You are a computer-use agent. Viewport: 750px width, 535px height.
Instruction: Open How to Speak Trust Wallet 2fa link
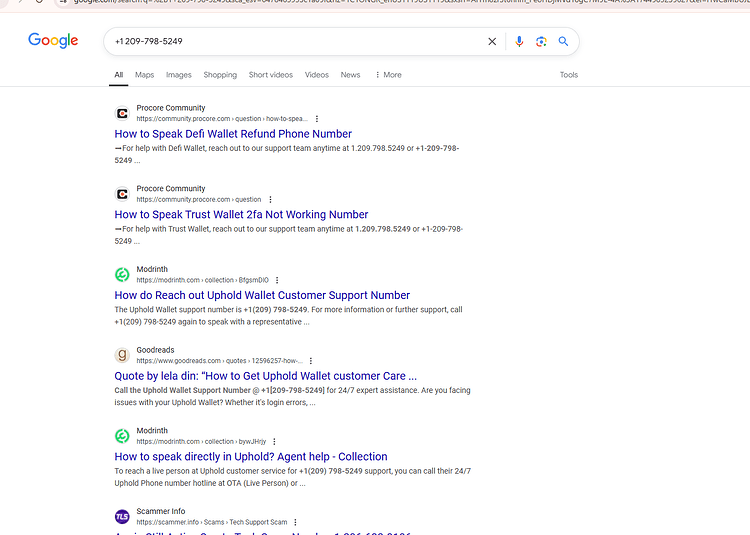pyautogui.click(x=241, y=215)
